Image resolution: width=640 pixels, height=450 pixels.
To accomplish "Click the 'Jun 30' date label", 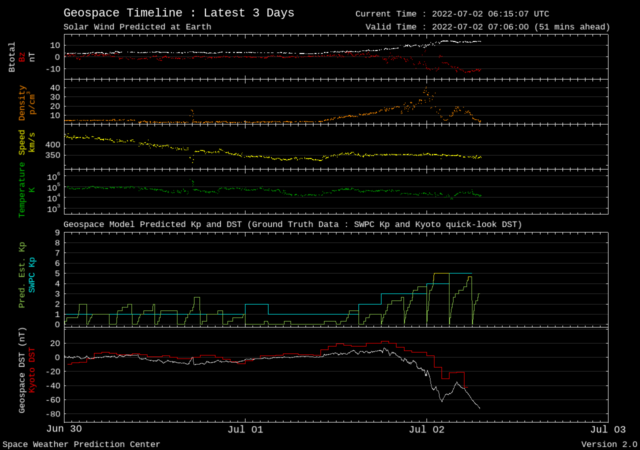I will click(64, 429).
